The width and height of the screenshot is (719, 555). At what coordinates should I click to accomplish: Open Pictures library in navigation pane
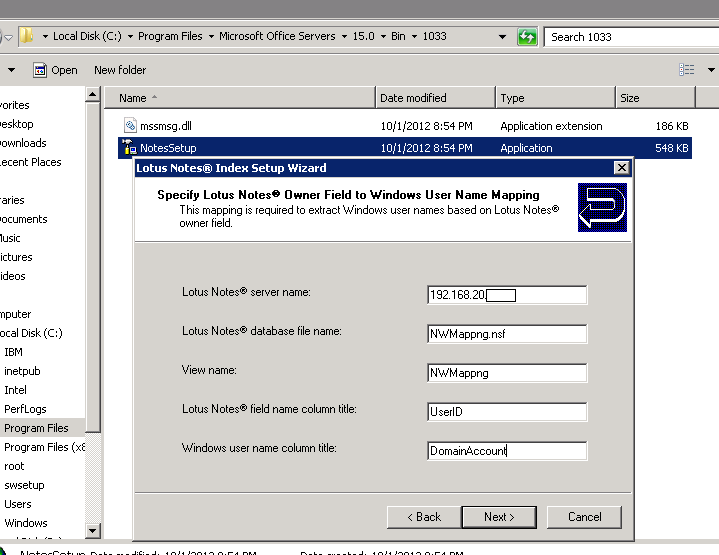(x=16, y=257)
